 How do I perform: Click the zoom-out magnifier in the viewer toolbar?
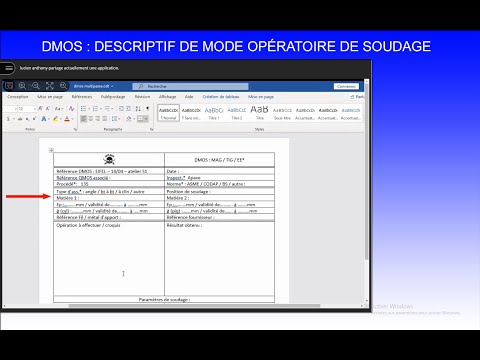[x=36, y=86]
